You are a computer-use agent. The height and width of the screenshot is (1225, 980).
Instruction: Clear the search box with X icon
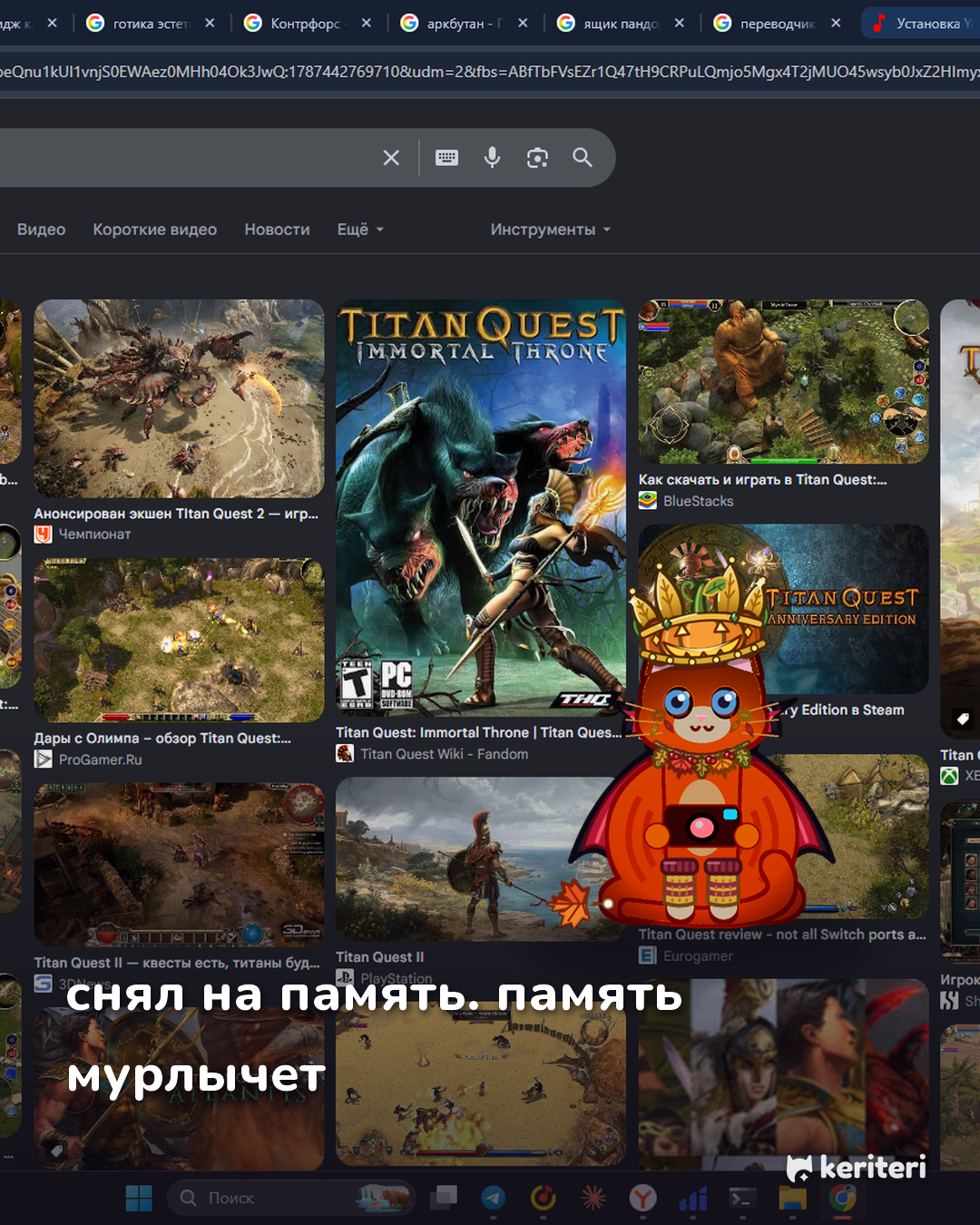point(391,158)
